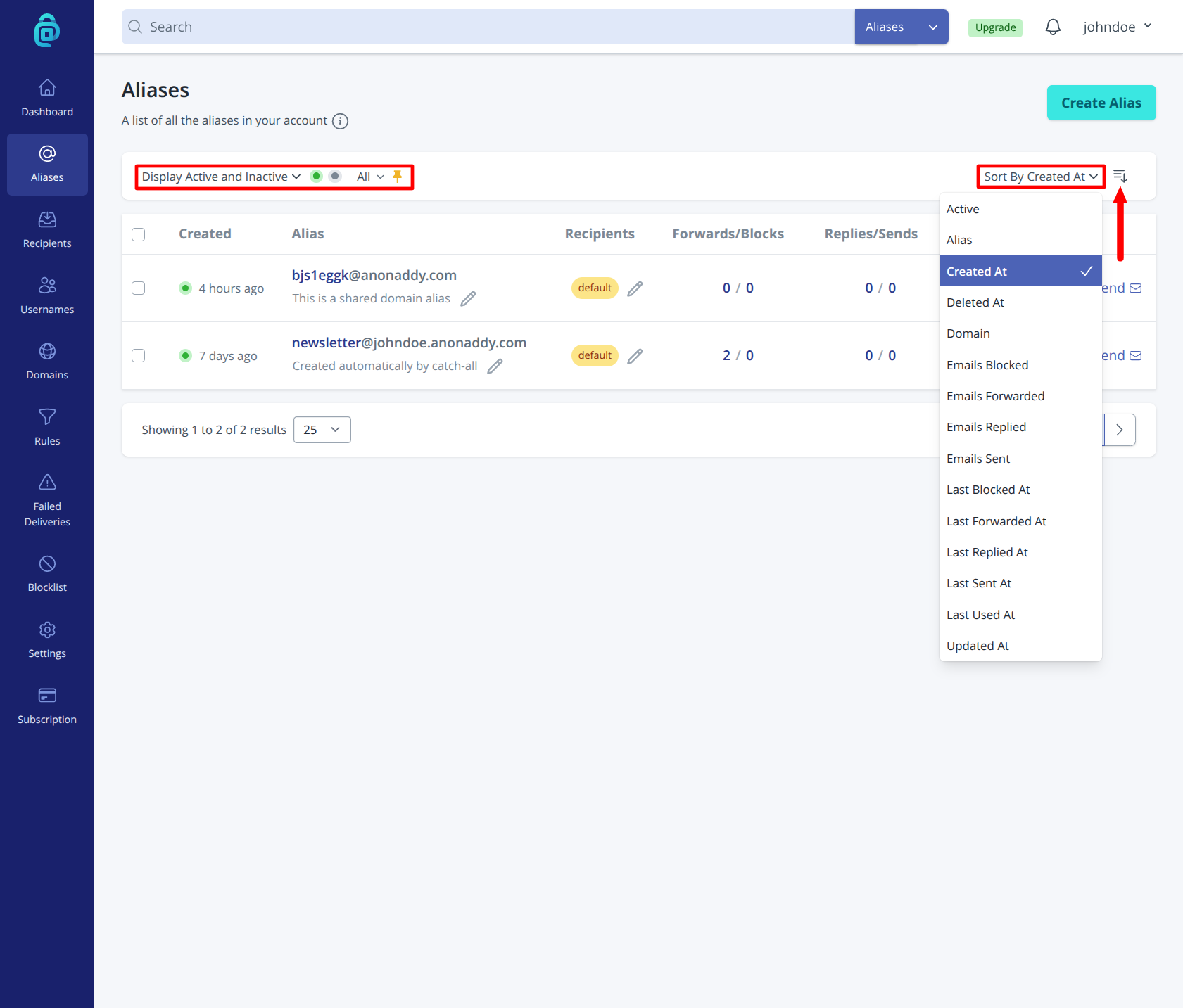This screenshot has height=1008, width=1183.
Task: Open the All filter dropdown
Action: (x=370, y=177)
